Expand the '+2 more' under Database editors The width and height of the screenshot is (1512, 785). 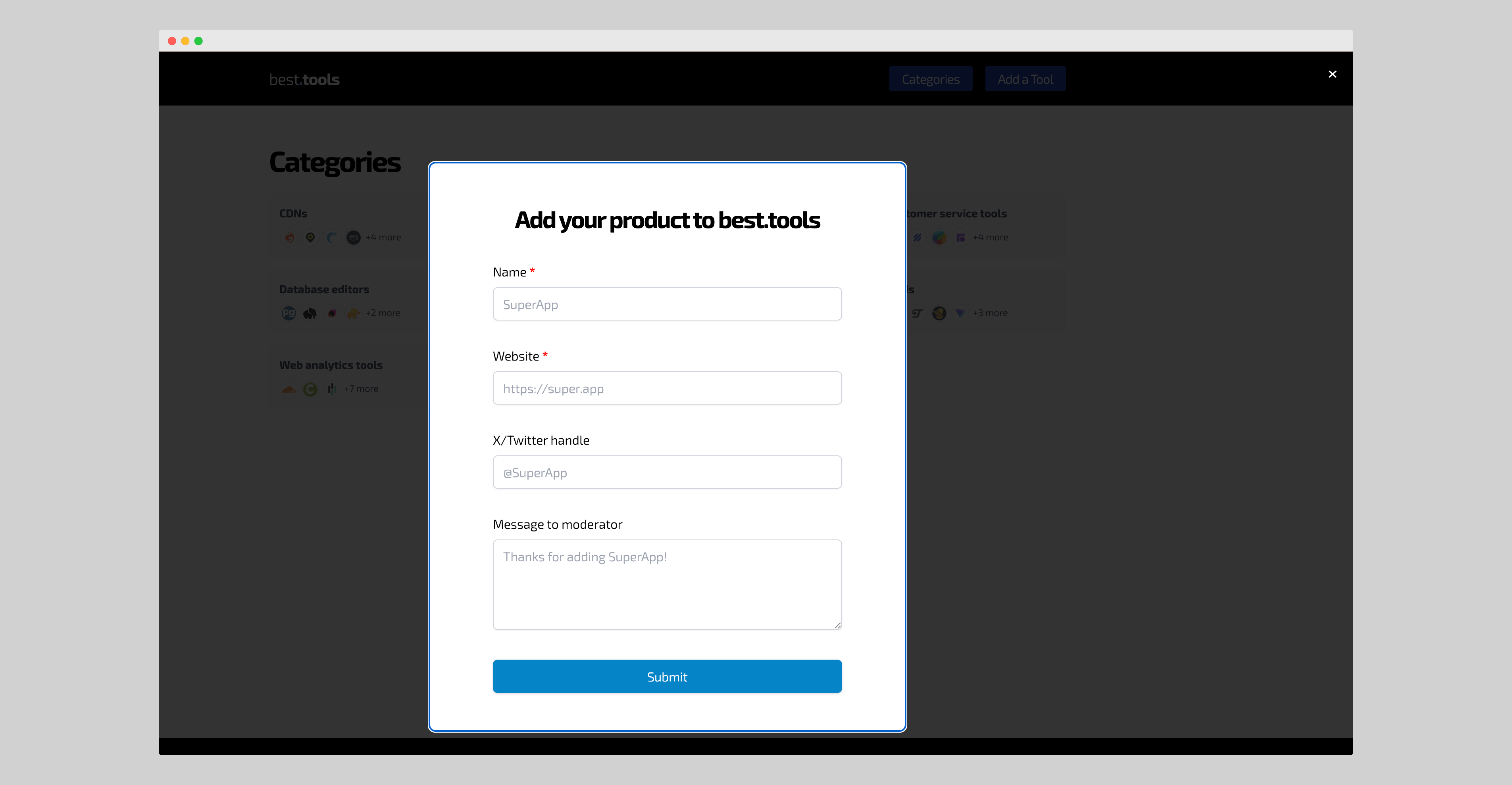[383, 313]
